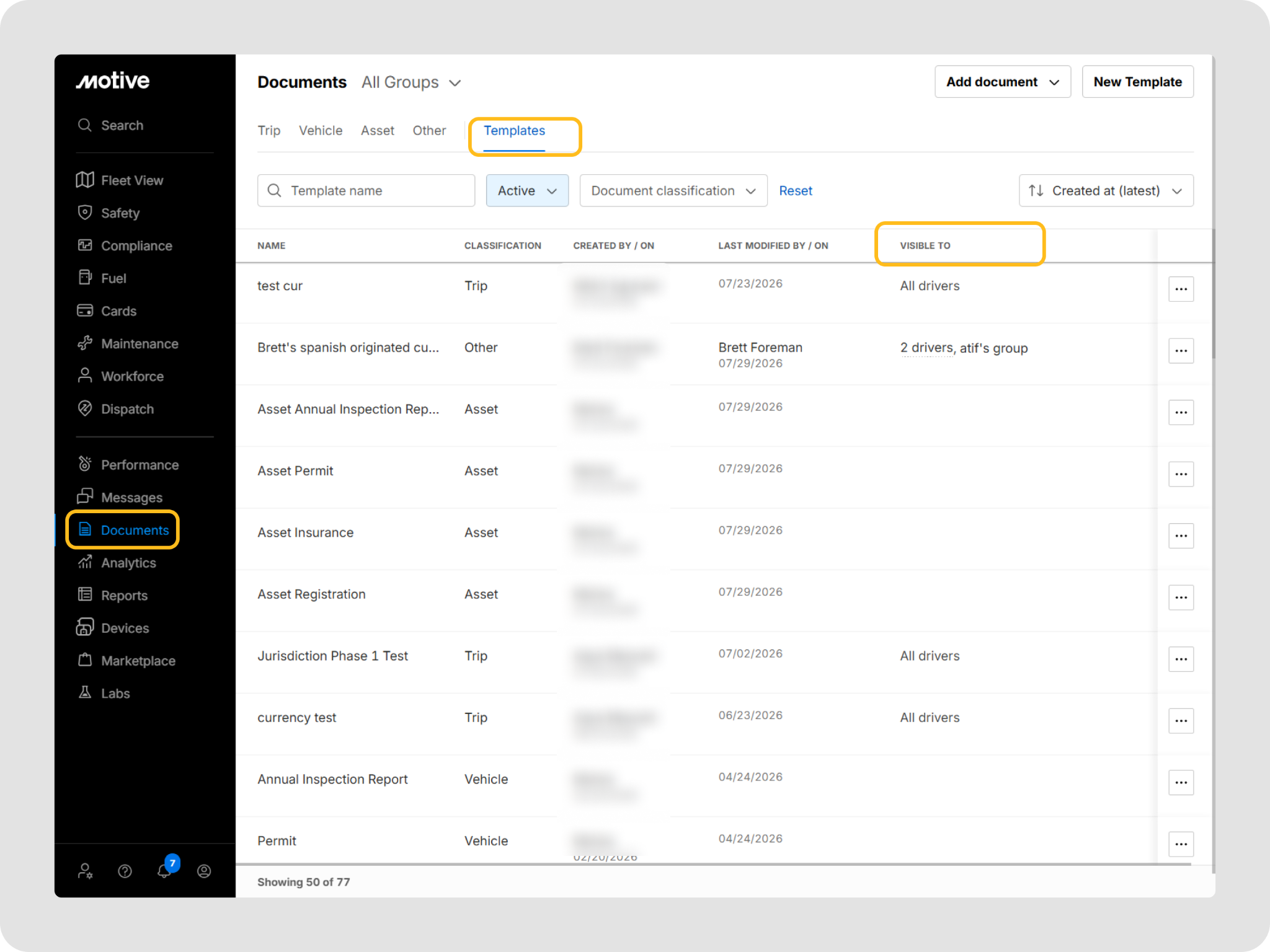Click the horizontal scrollbar under the table
1270x952 pixels.
[713, 864]
